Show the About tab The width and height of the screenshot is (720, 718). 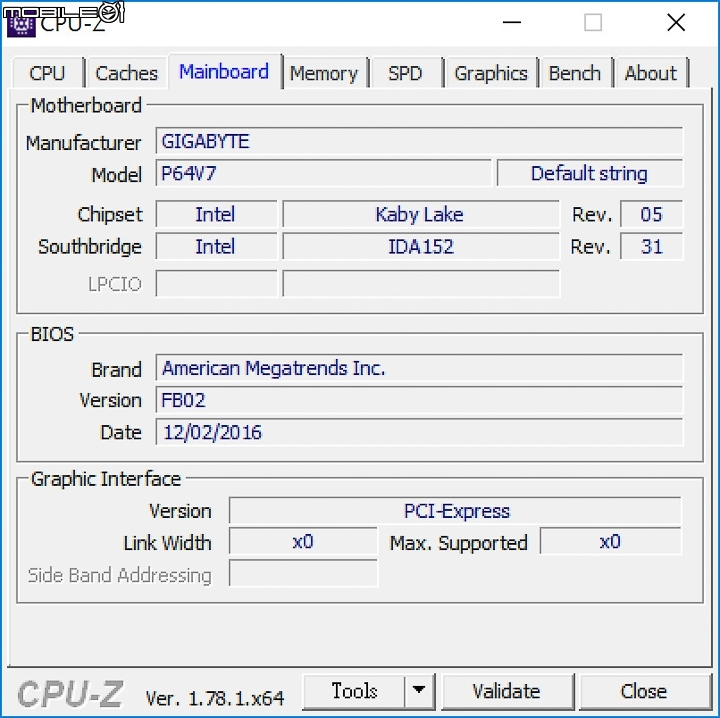click(x=651, y=73)
